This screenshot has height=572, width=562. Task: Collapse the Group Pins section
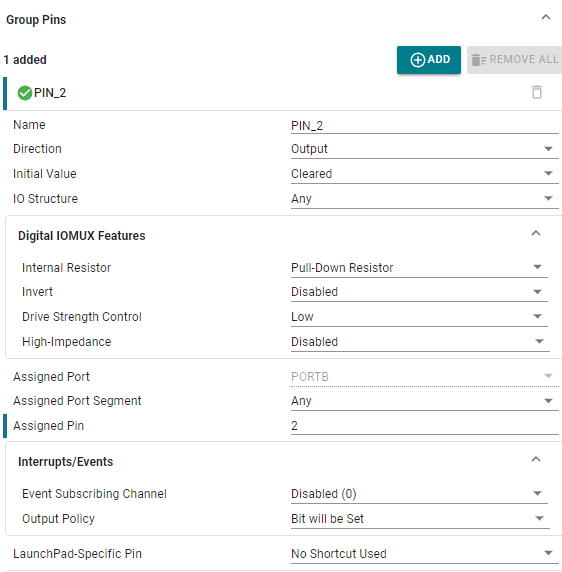click(546, 18)
